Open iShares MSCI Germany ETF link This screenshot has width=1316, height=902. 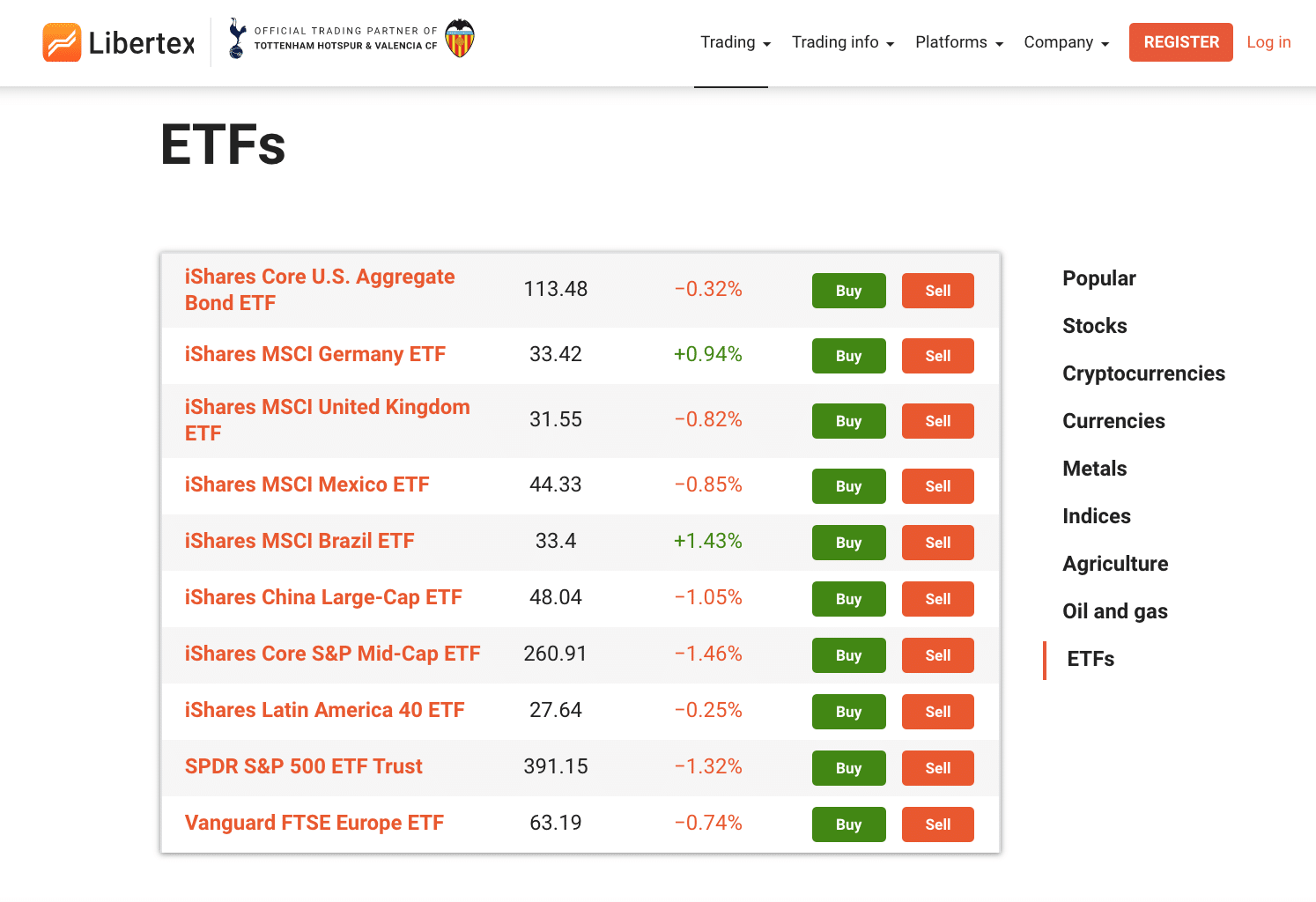click(315, 354)
